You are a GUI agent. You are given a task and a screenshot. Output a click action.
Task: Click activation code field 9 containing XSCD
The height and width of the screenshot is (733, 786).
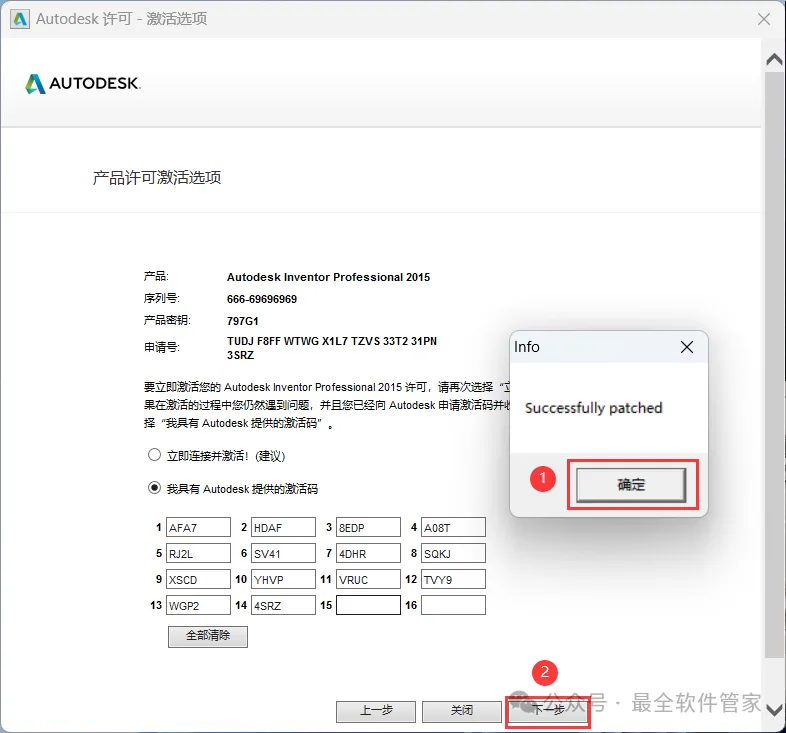[198, 580]
